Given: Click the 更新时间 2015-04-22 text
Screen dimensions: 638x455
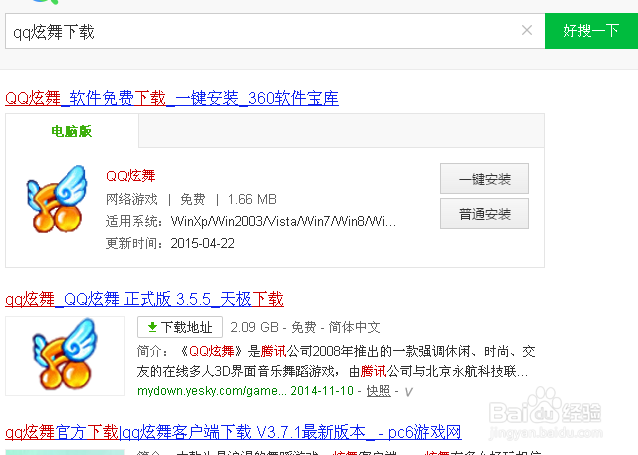Looking at the screenshot, I should coord(170,243).
